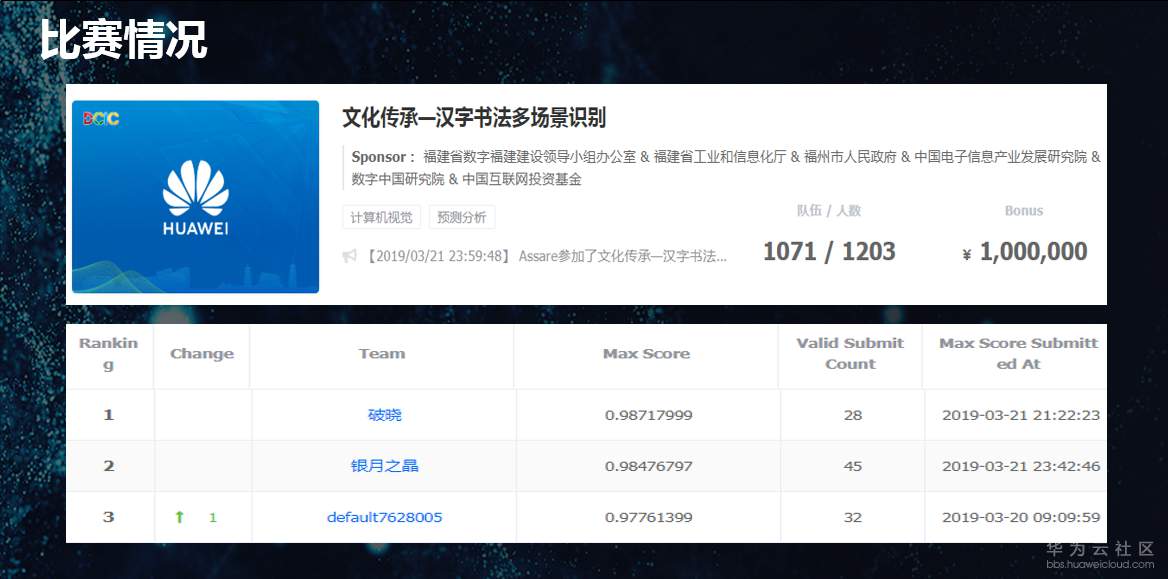Viewport: 1168px width, 579px height.
Task: Click score 0.97761399
Action: pos(649,517)
